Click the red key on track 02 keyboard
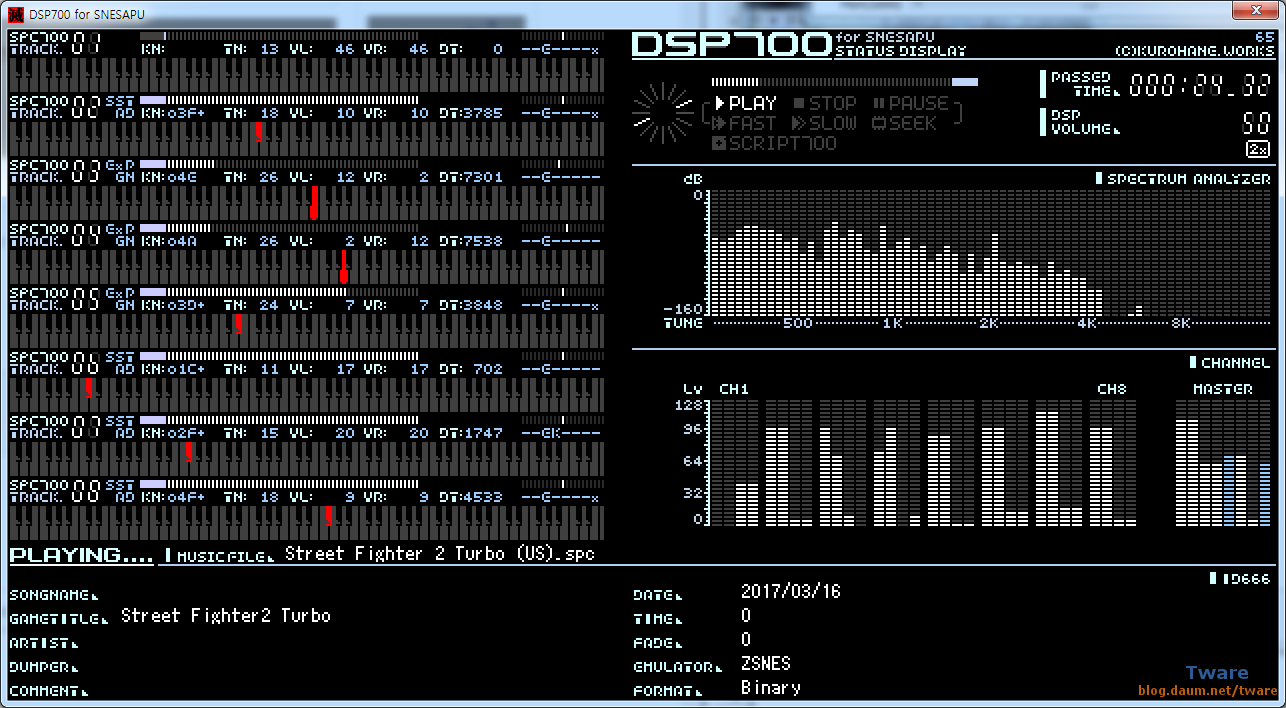Image resolution: width=1286 pixels, height=708 pixels. (259, 132)
